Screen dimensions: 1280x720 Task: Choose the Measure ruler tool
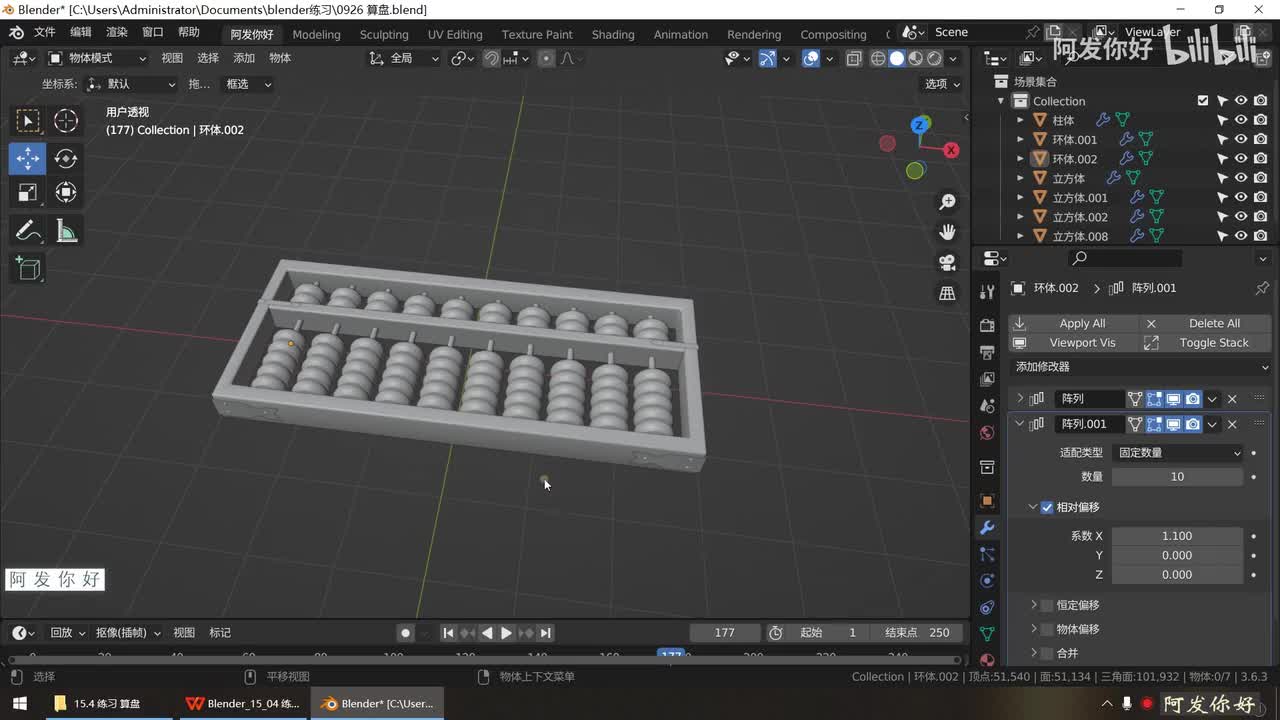[66, 232]
